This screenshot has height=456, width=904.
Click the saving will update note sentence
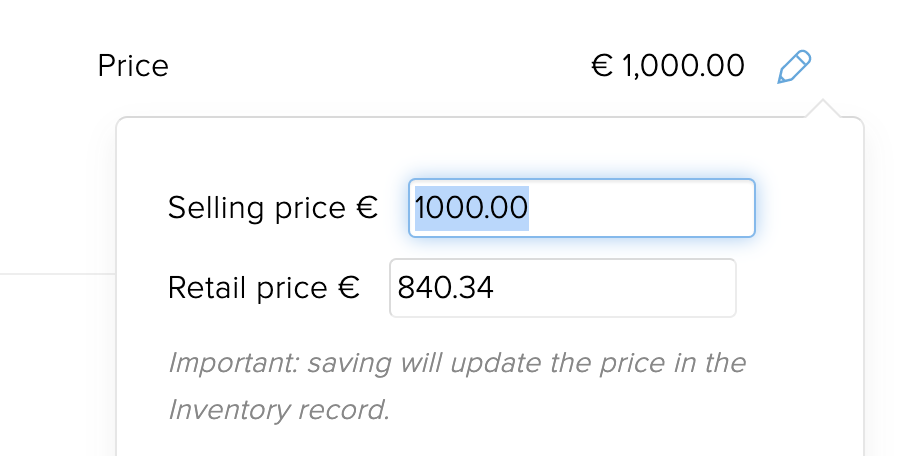click(457, 386)
